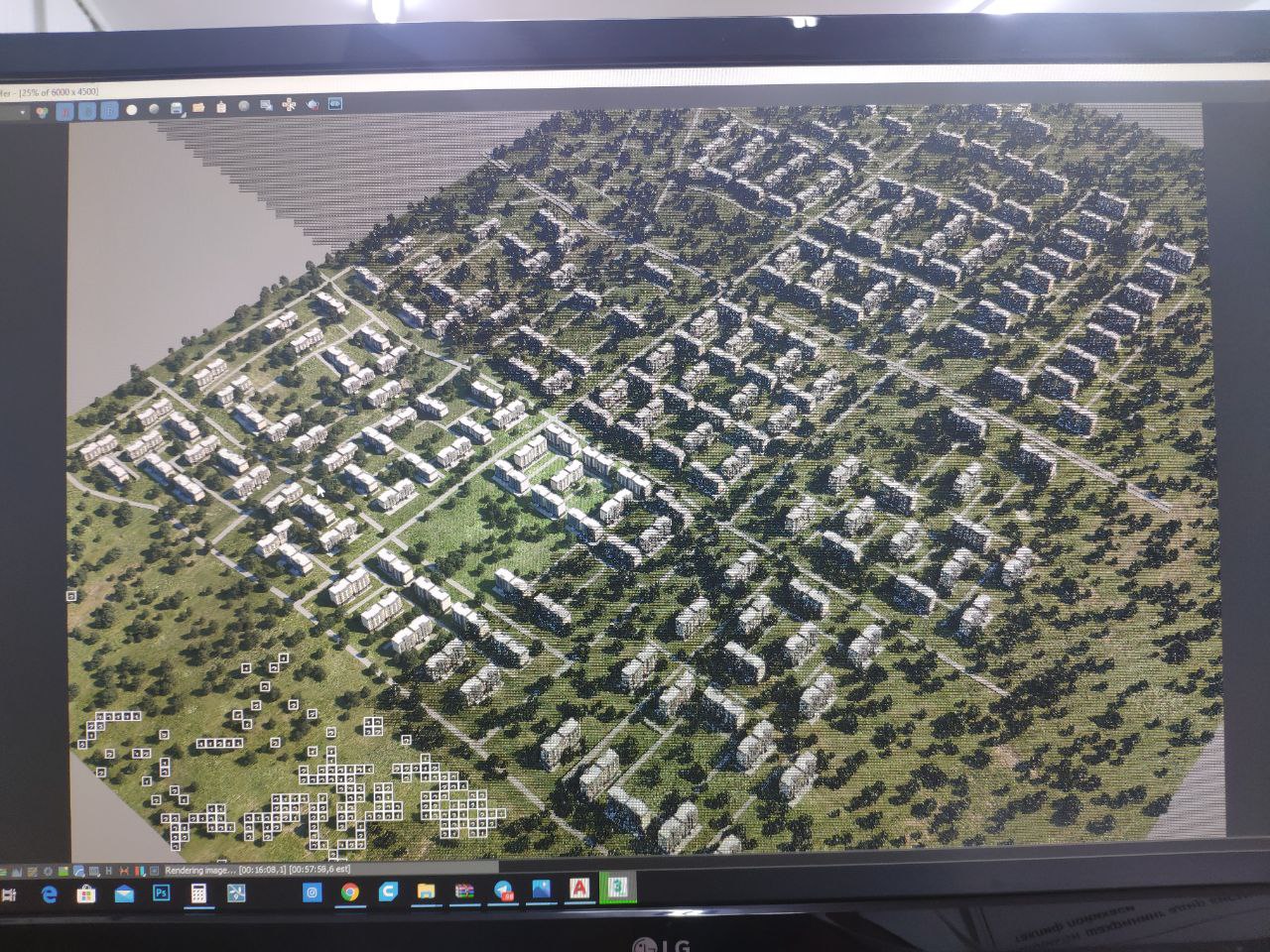
Task: Toggle the red channel button
Action: tap(64, 111)
